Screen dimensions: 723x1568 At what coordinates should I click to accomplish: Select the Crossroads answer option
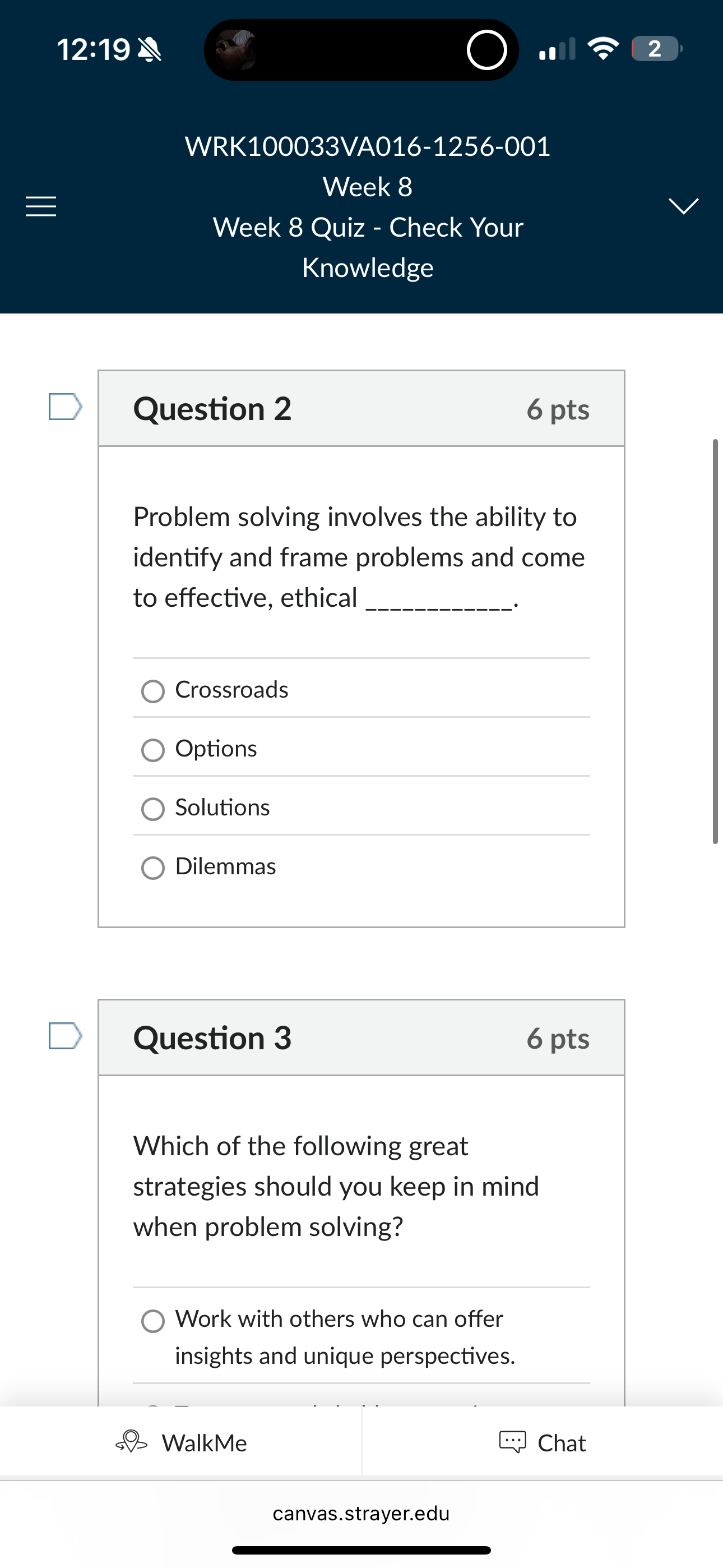pyautogui.click(x=153, y=691)
